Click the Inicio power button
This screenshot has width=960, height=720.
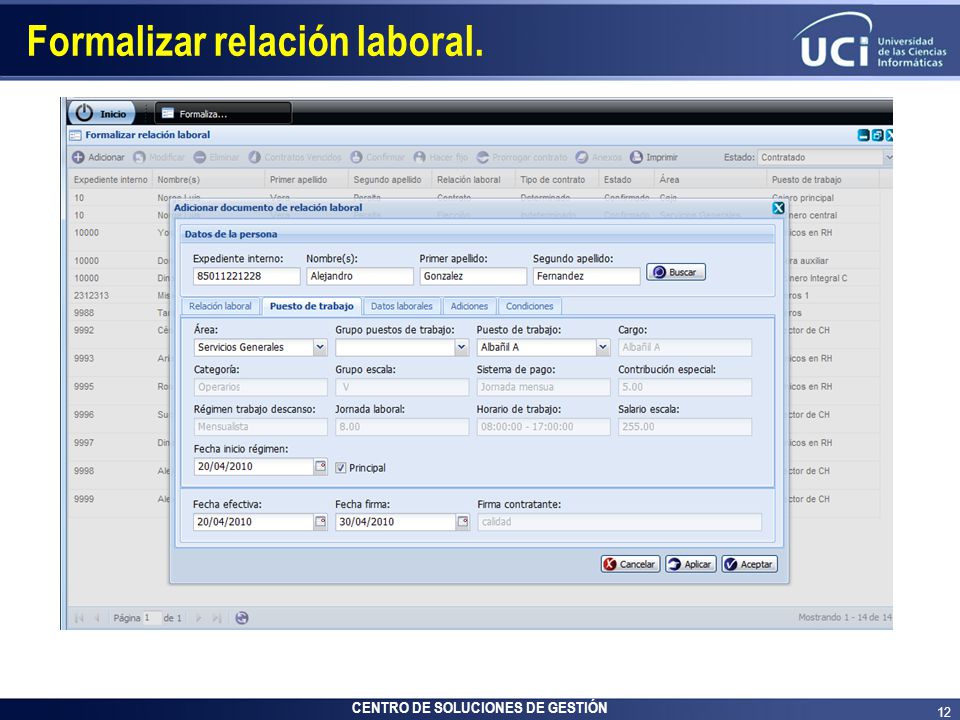click(100, 113)
